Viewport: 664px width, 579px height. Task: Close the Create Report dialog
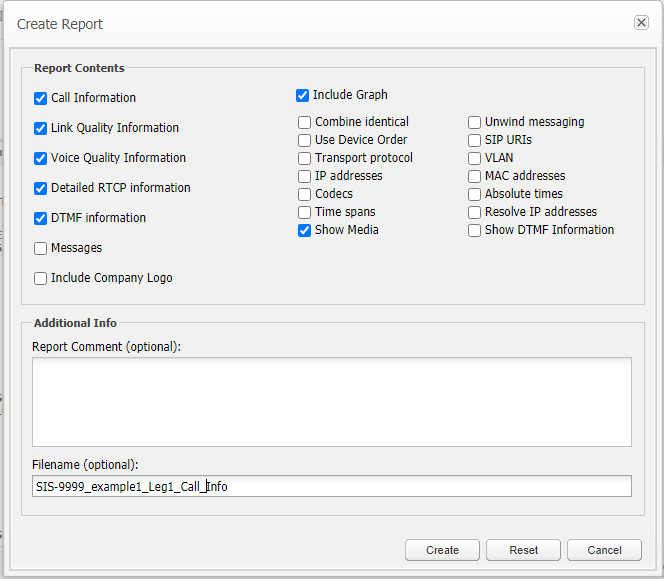641,23
